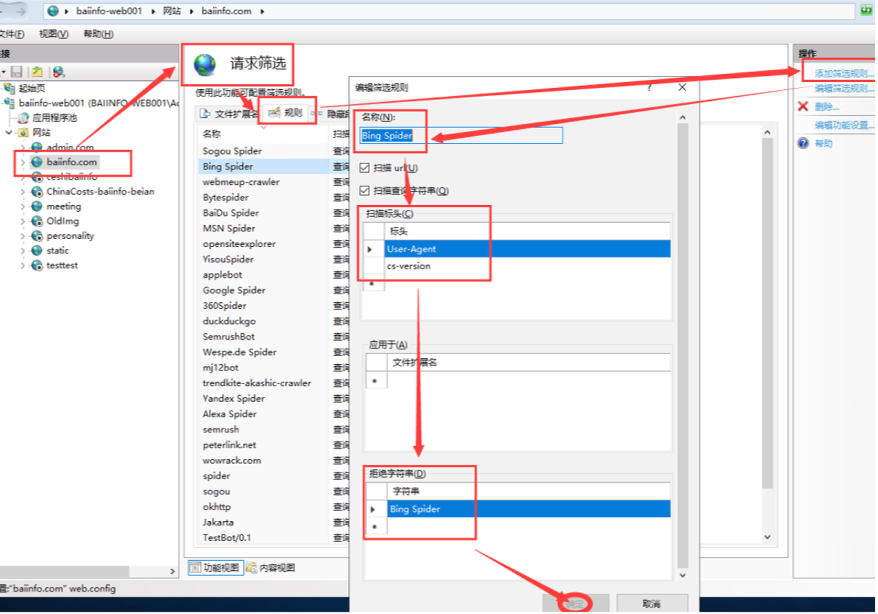Click the globe icon beside static
Viewport: 878px width, 614px height.
(37, 251)
